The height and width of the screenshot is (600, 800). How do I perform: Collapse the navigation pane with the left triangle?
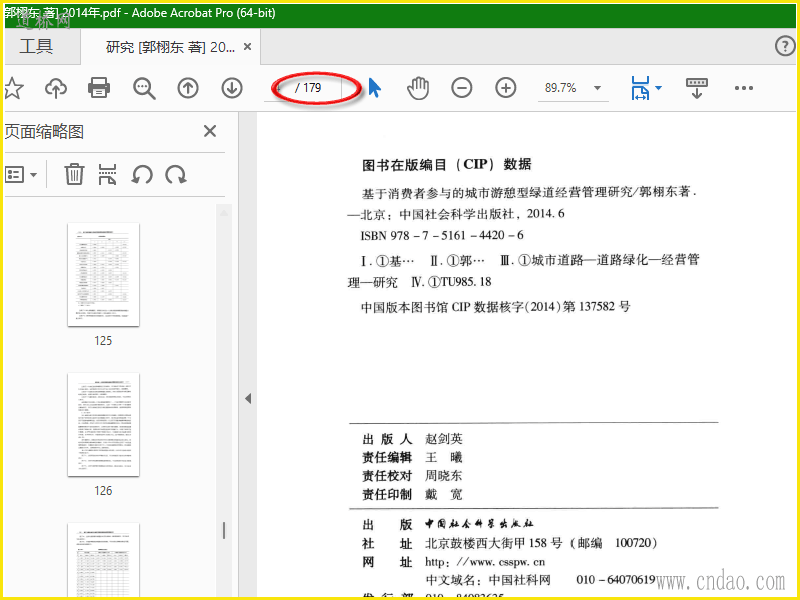click(x=248, y=398)
